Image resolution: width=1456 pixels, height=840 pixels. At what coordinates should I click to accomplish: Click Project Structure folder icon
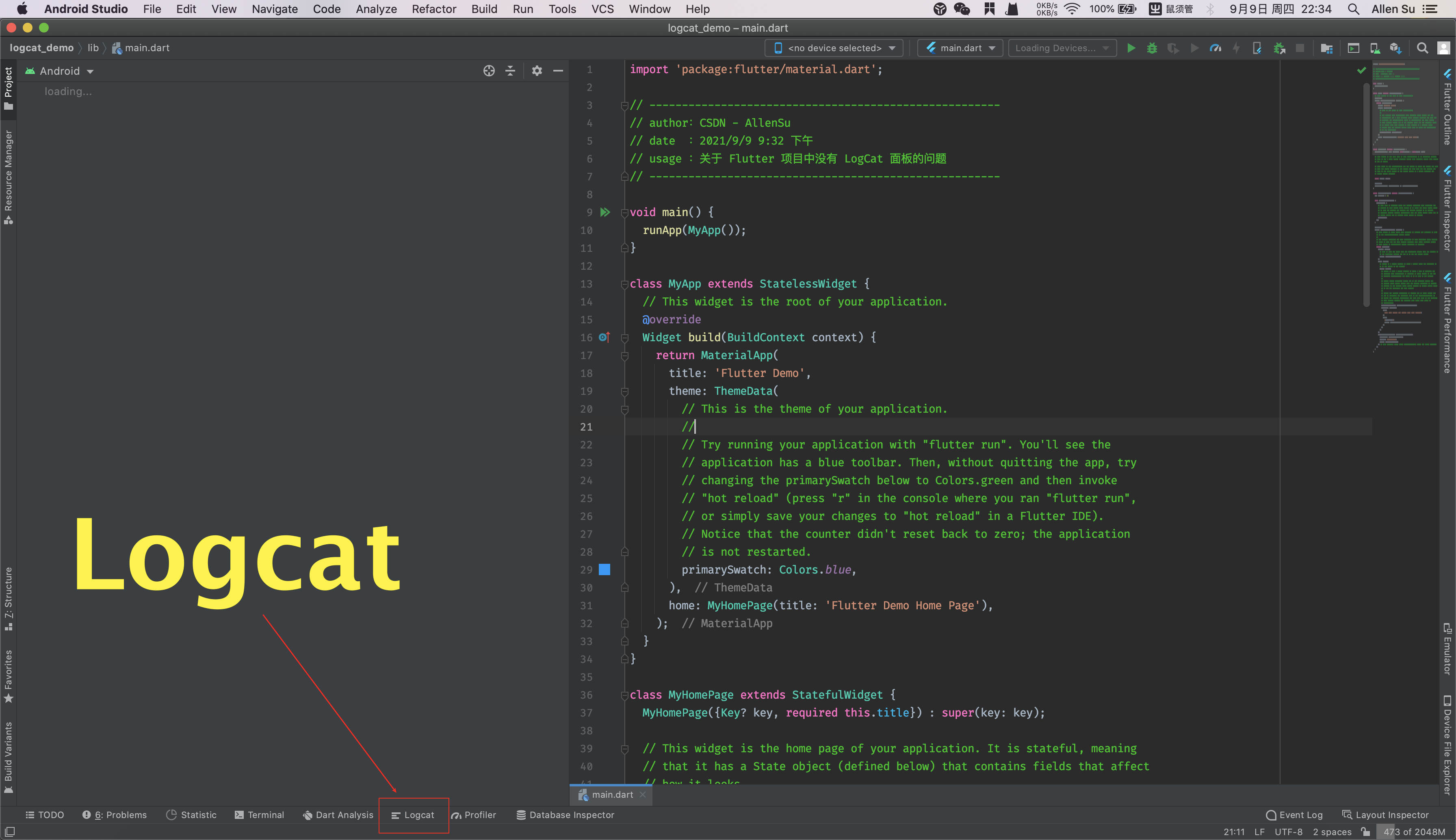click(x=1326, y=48)
